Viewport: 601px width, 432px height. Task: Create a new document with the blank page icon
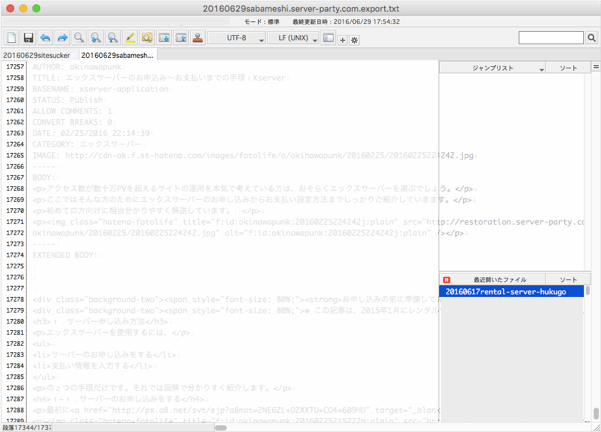click(11, 38)
